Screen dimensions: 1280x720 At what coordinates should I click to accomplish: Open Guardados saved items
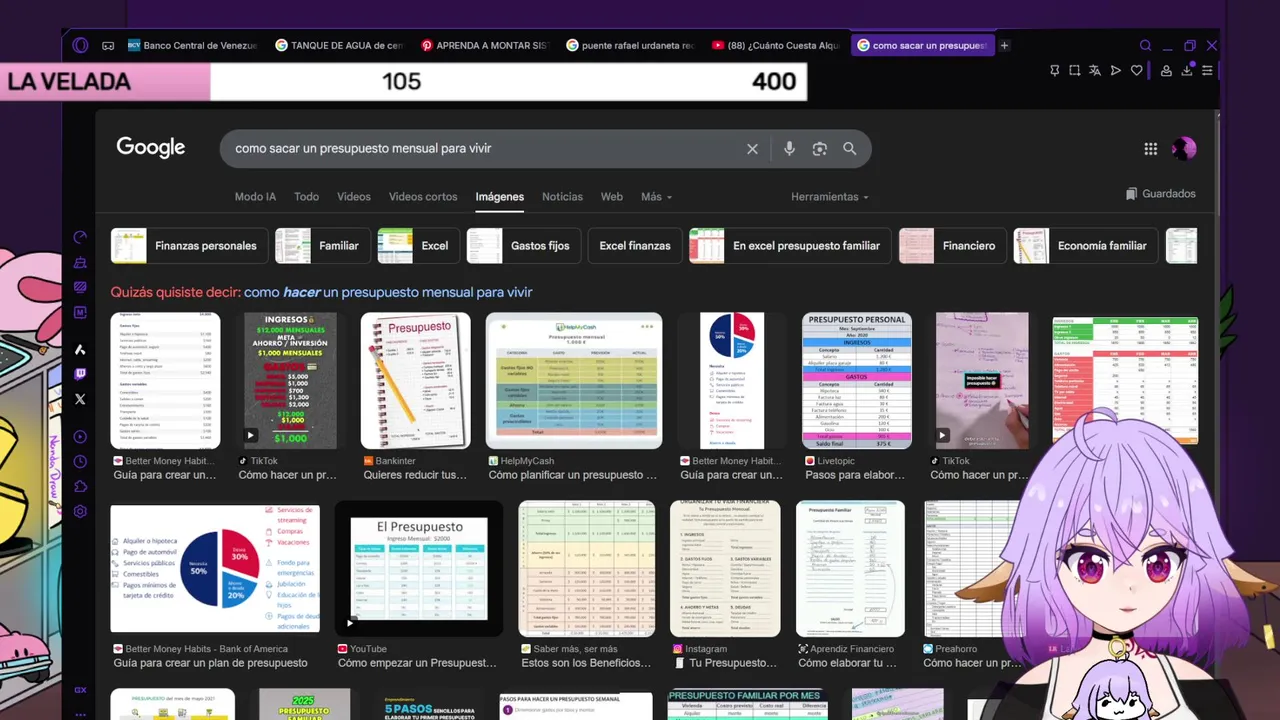click(1160, 194)
